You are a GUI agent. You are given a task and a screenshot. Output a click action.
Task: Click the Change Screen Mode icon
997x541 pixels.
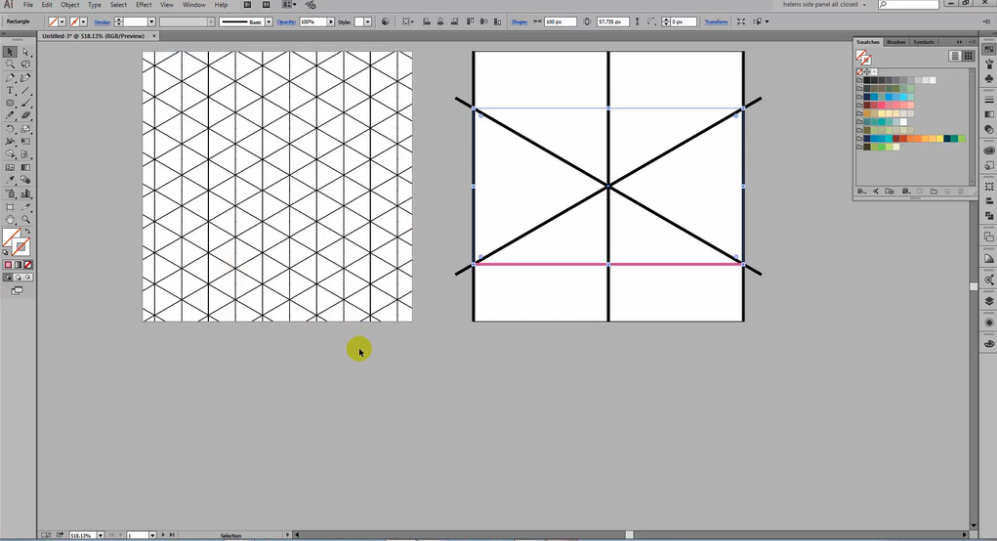(17, 291)
